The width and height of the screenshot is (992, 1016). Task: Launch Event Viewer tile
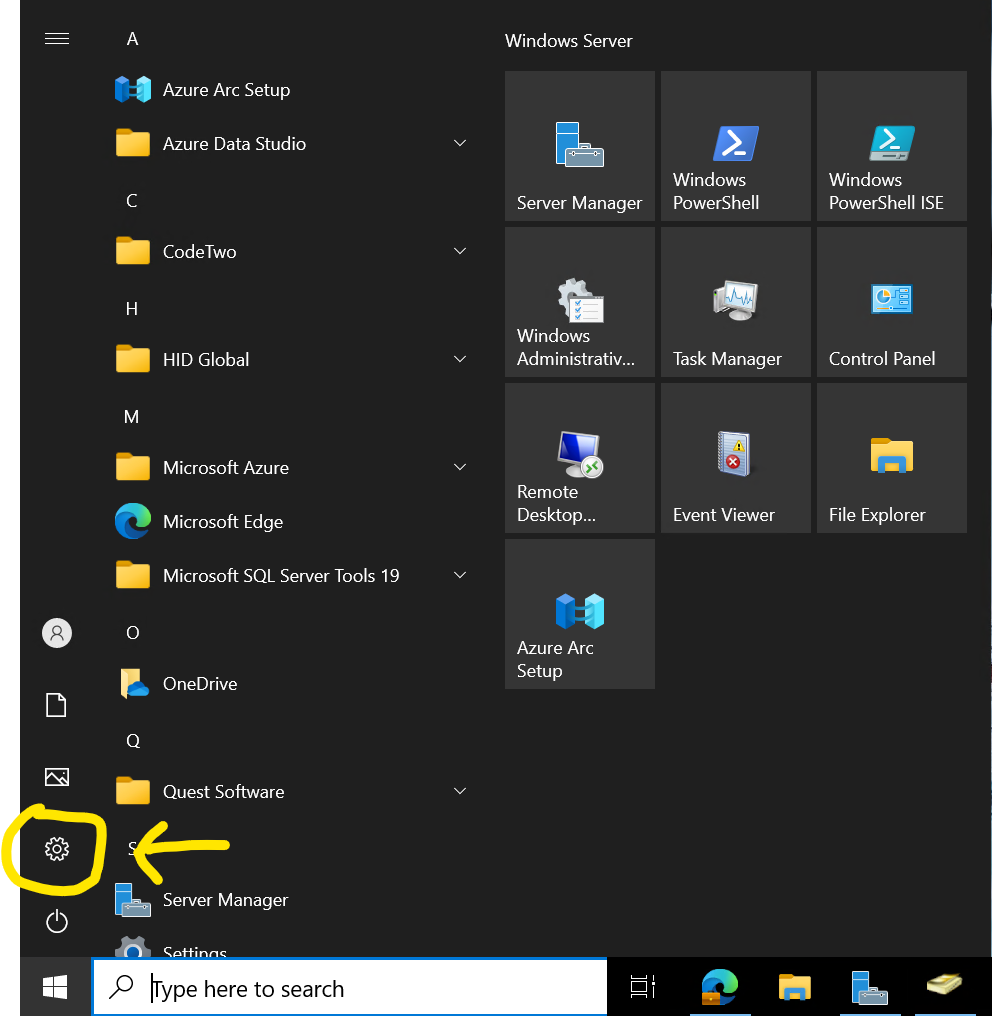(x=736, y=458)
